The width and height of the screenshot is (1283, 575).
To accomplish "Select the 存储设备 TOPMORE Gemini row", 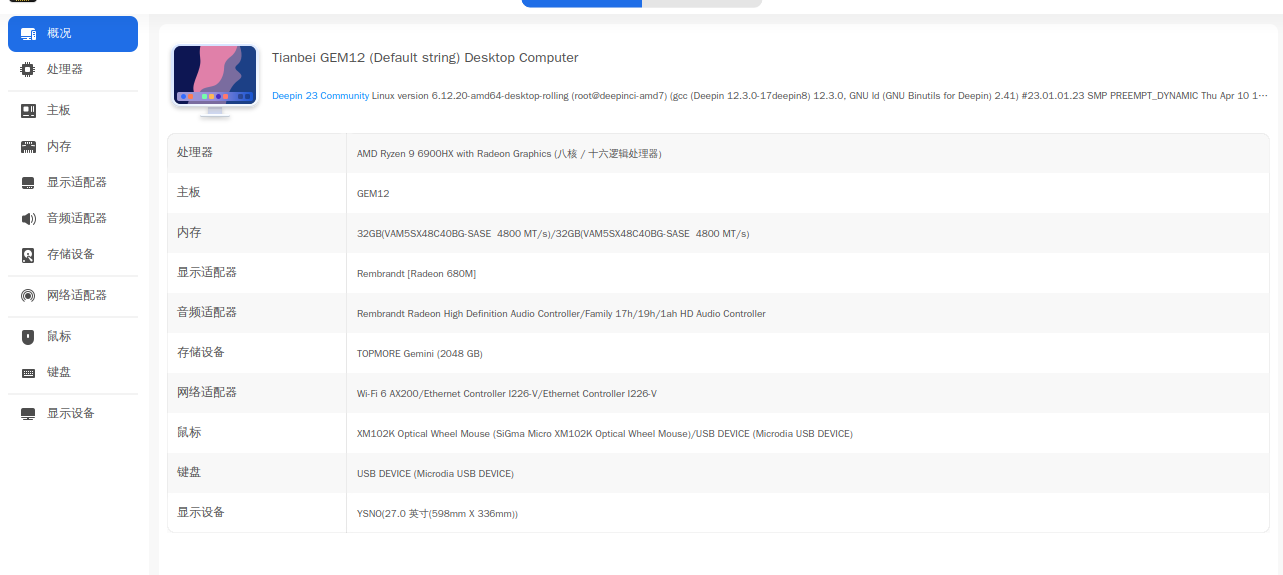I will pos(718,353).
